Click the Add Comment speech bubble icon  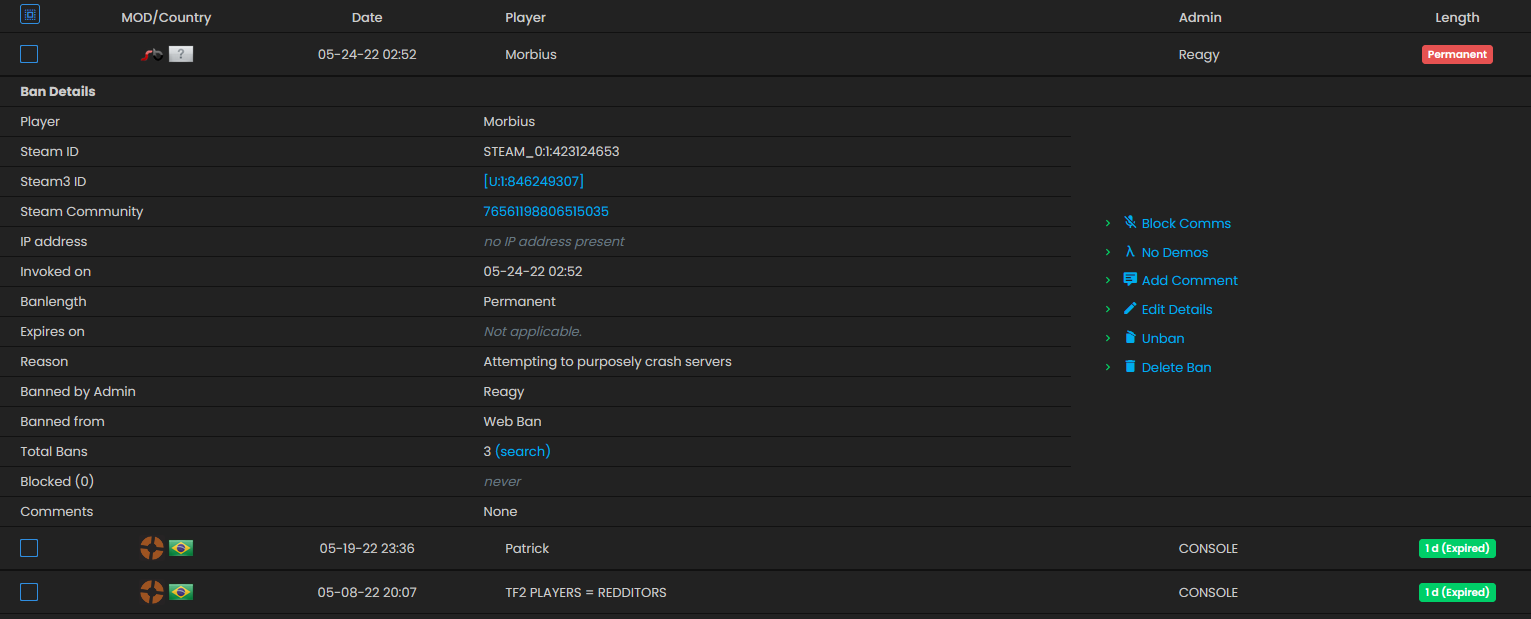click(x=1130, y=280)
